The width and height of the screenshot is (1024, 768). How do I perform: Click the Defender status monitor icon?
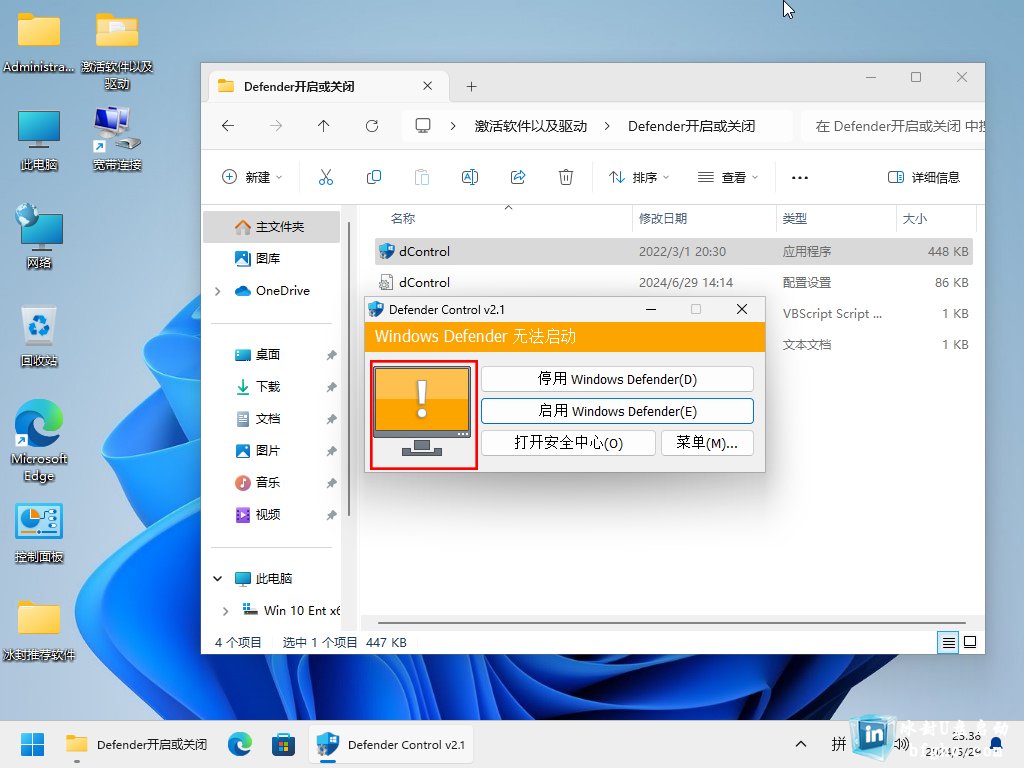(x=423, y=414)
